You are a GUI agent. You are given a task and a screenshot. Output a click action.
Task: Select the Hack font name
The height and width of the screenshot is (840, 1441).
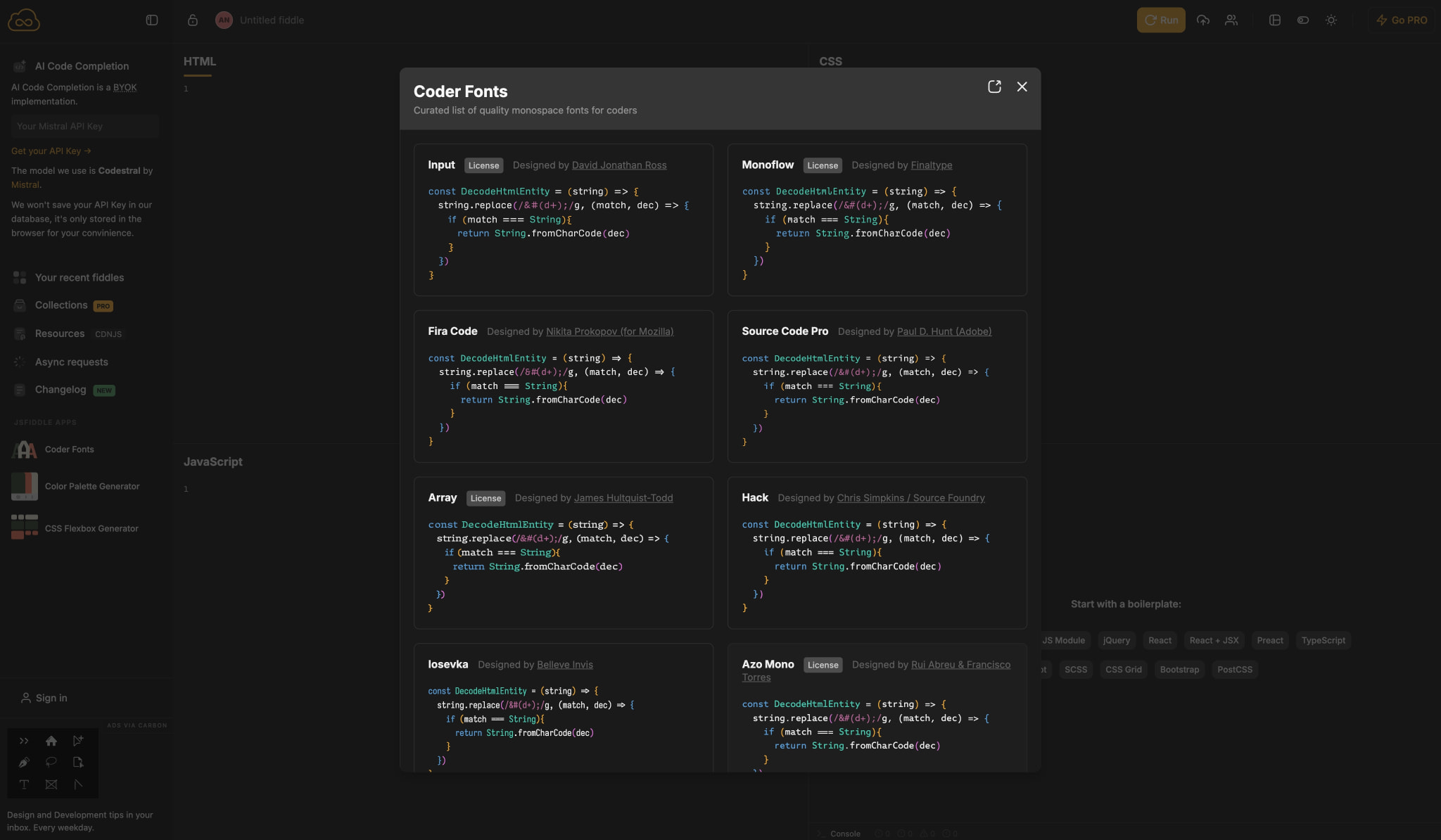[755, 498]
